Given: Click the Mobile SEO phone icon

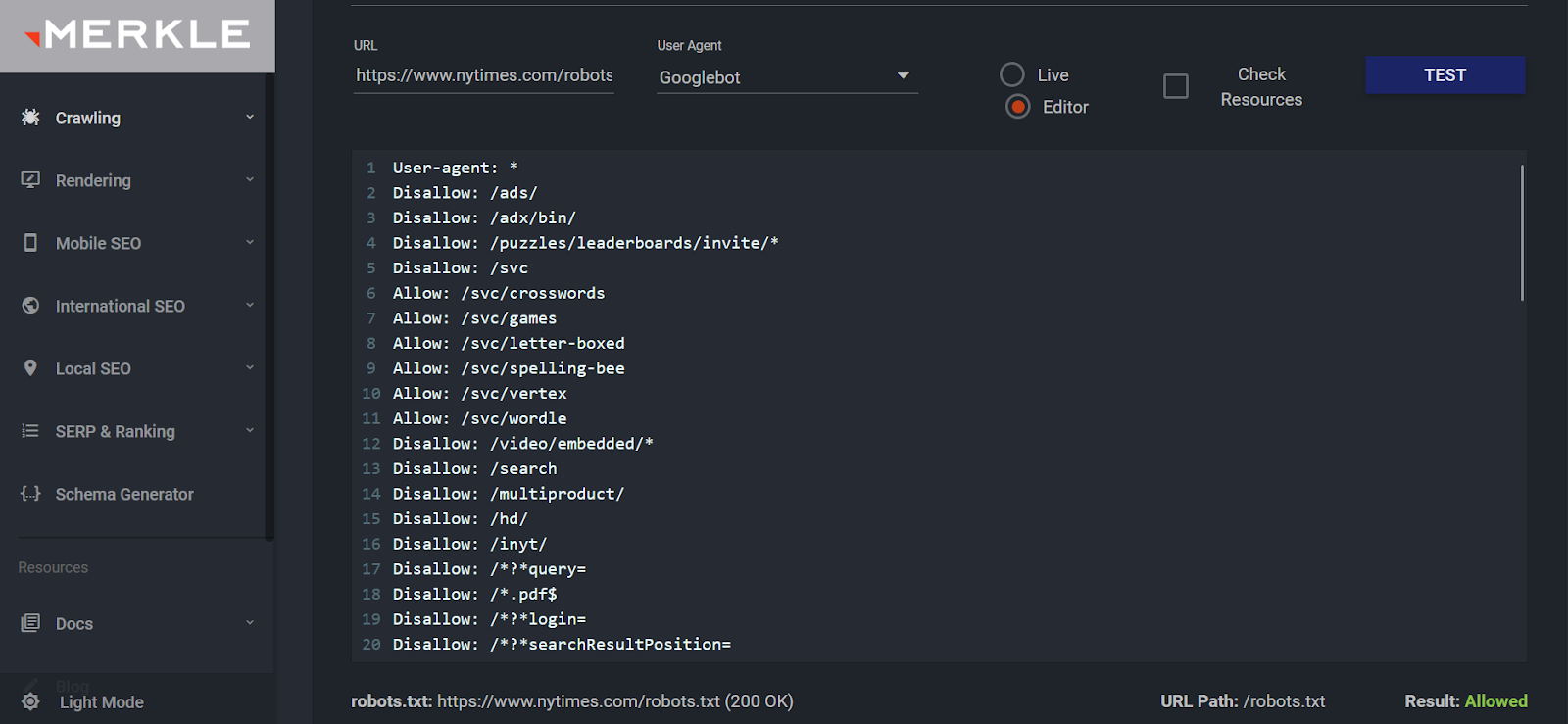Looking at the screenshot, I should pos(30,243).
